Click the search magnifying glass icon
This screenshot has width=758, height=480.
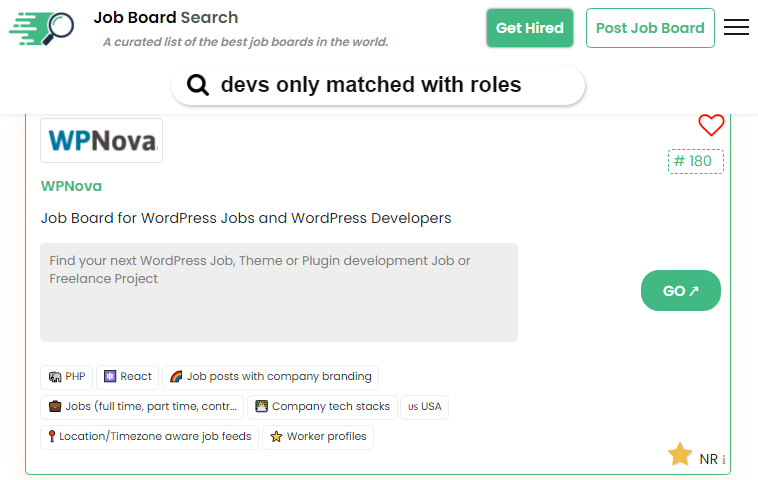pyautogui.click(x=198, y=86)
